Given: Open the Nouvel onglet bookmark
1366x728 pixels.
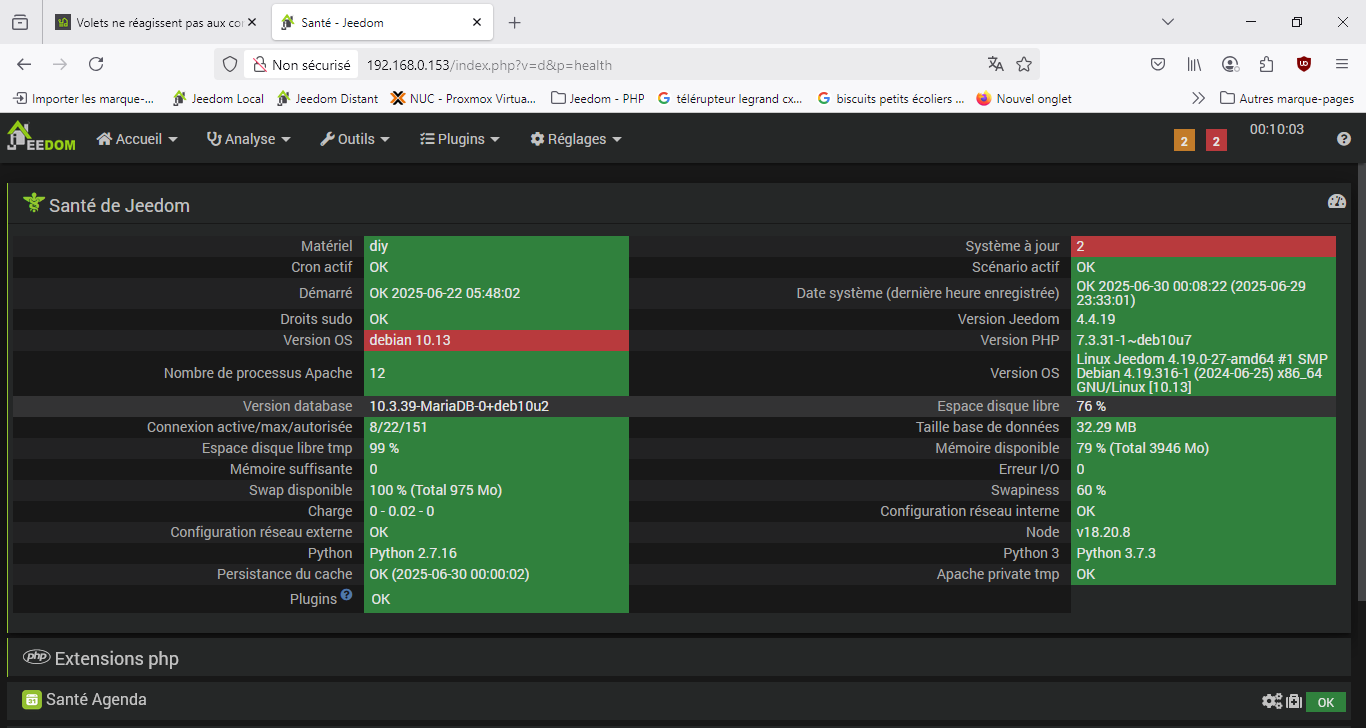Looking at the screenshot, I should click(x=1024, y=98).
